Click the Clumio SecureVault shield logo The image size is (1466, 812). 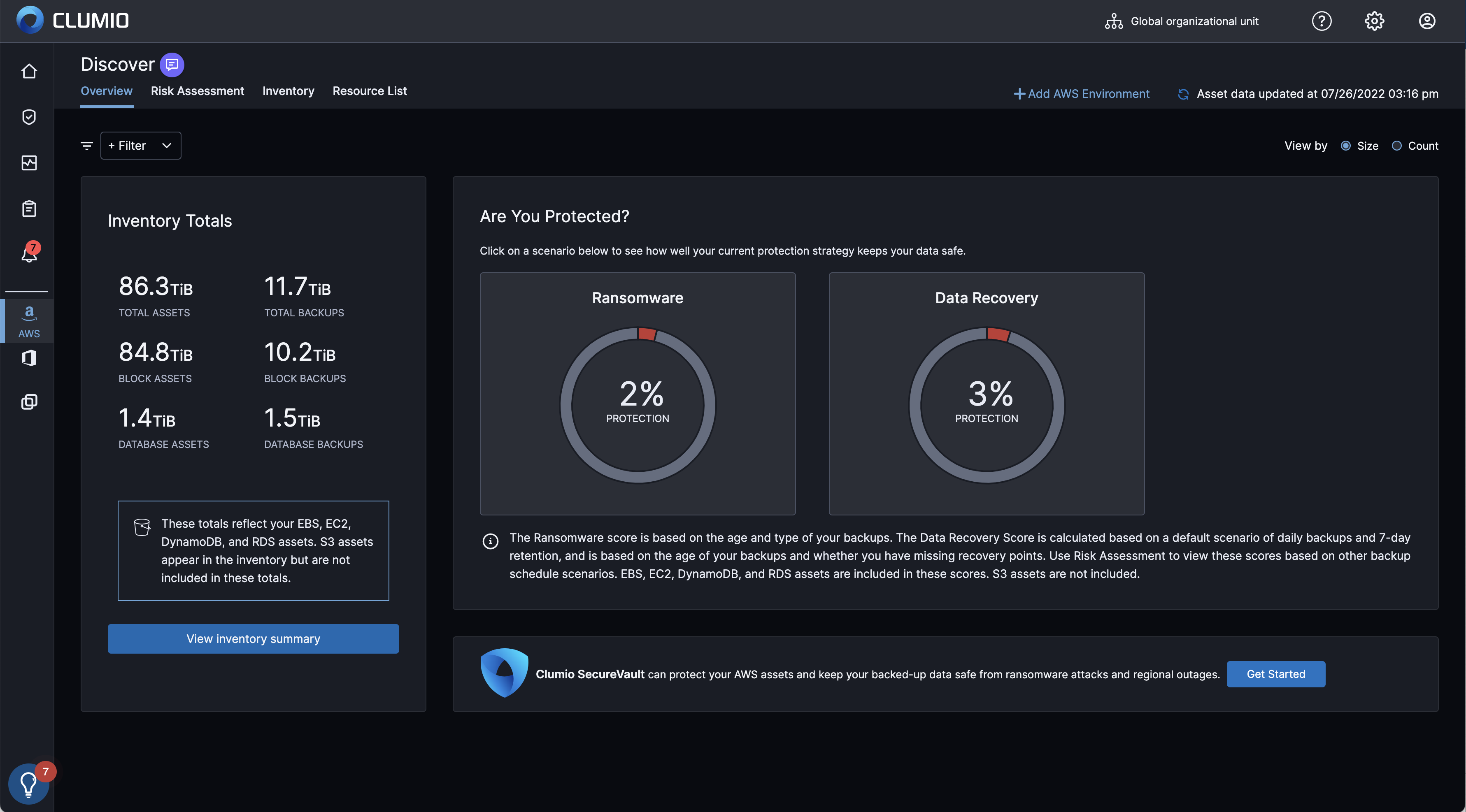[504, 673]
